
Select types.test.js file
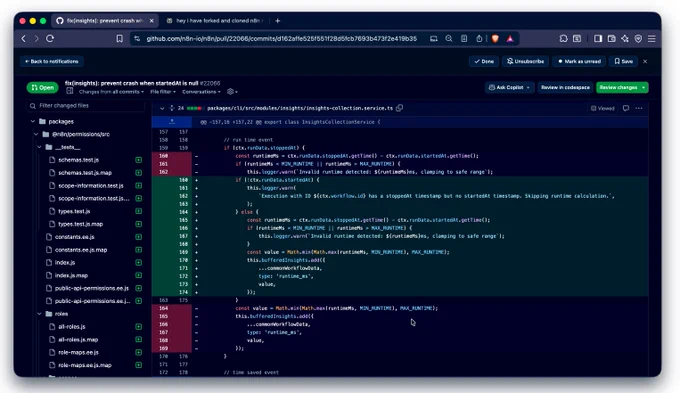(x=74, y=211)
